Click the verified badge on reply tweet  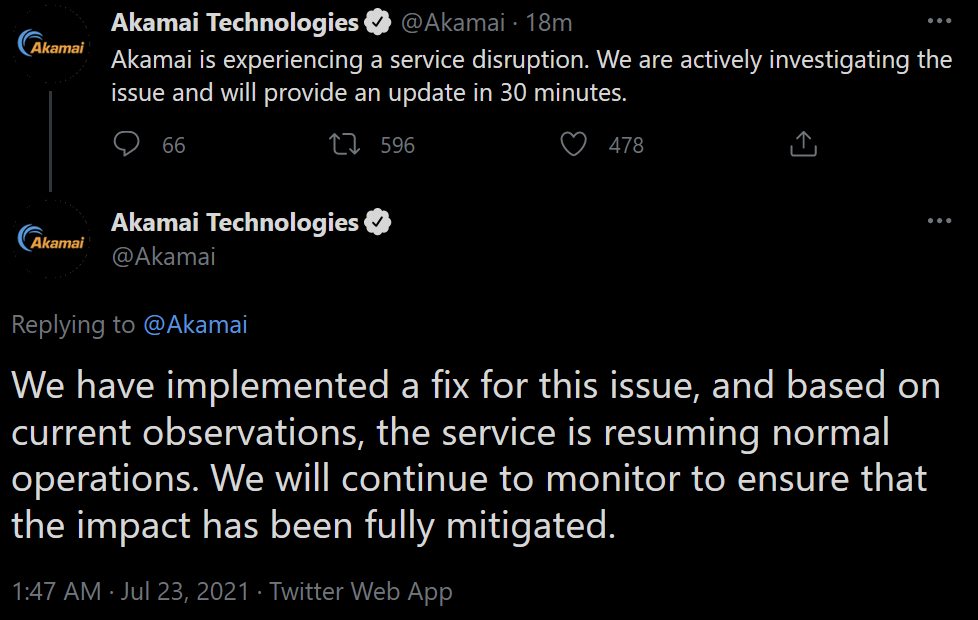[x=377, y=222]
